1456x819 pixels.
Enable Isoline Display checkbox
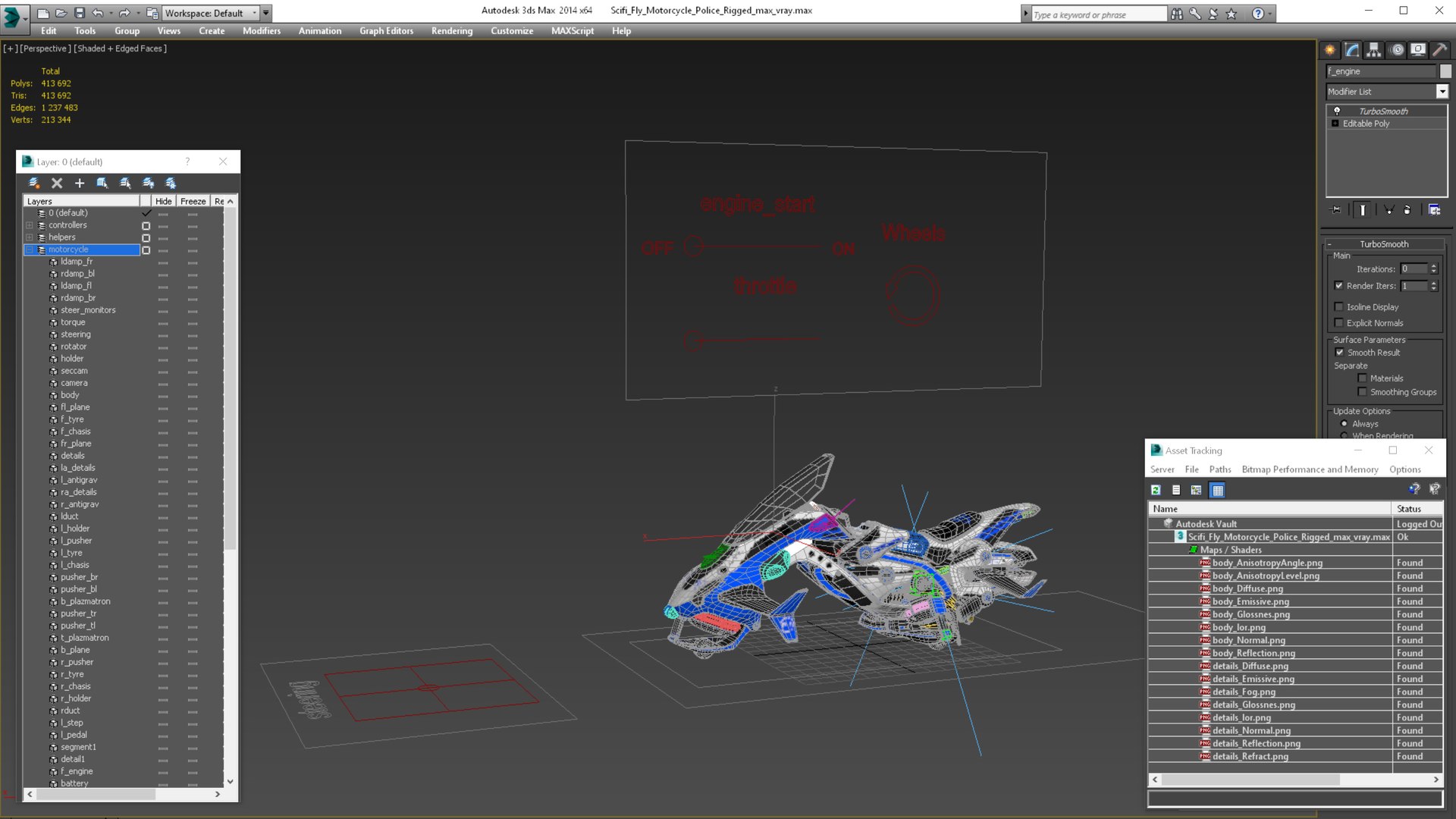point(1339,307)
